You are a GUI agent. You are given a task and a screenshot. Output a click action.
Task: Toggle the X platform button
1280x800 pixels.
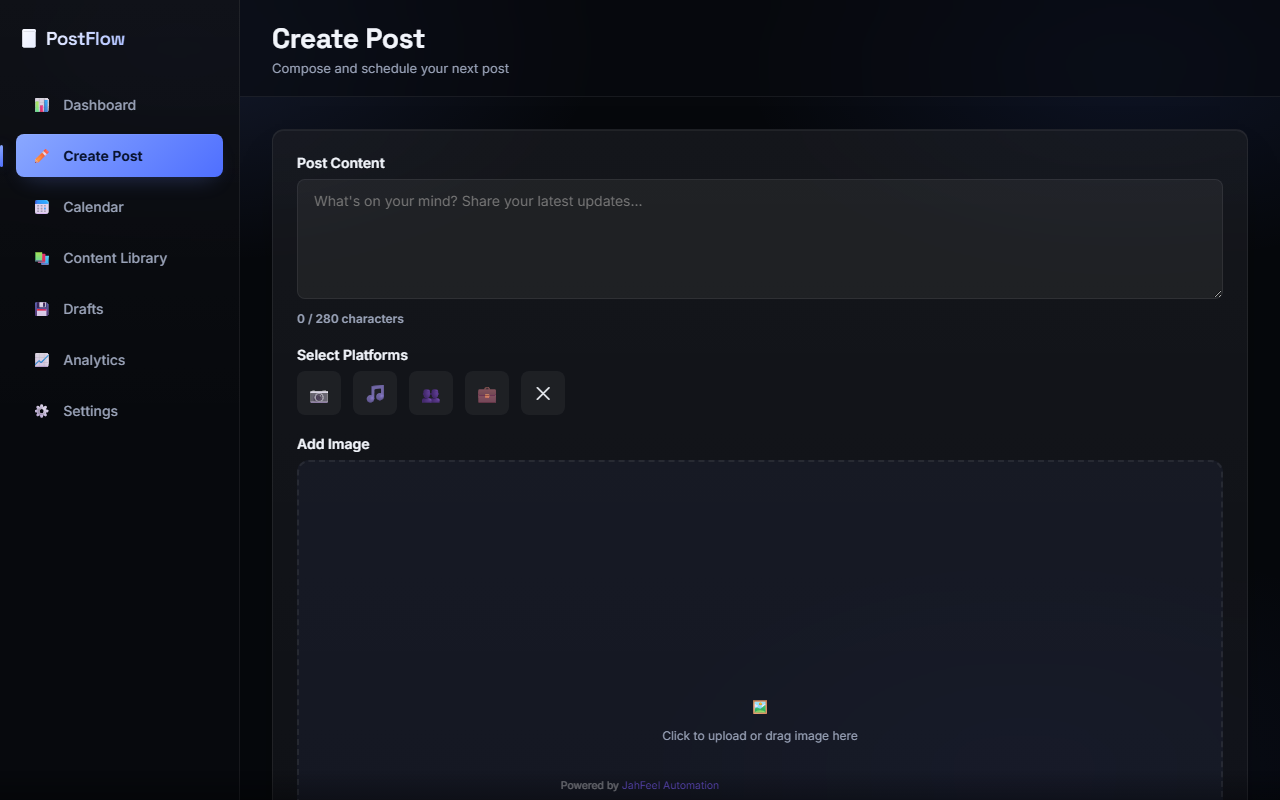(x=543, y=393)
